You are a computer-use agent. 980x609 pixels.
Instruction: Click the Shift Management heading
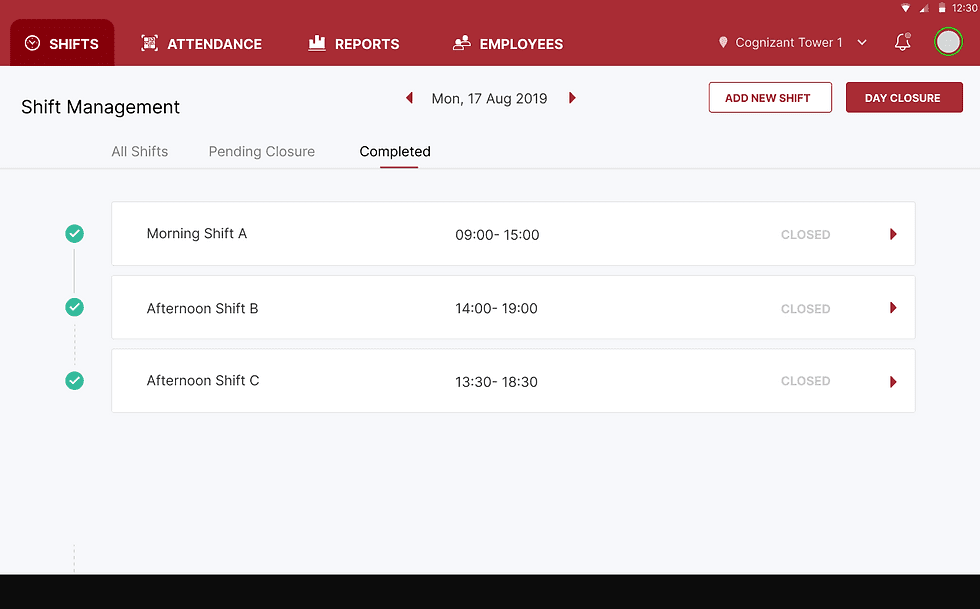coord(101,107)
